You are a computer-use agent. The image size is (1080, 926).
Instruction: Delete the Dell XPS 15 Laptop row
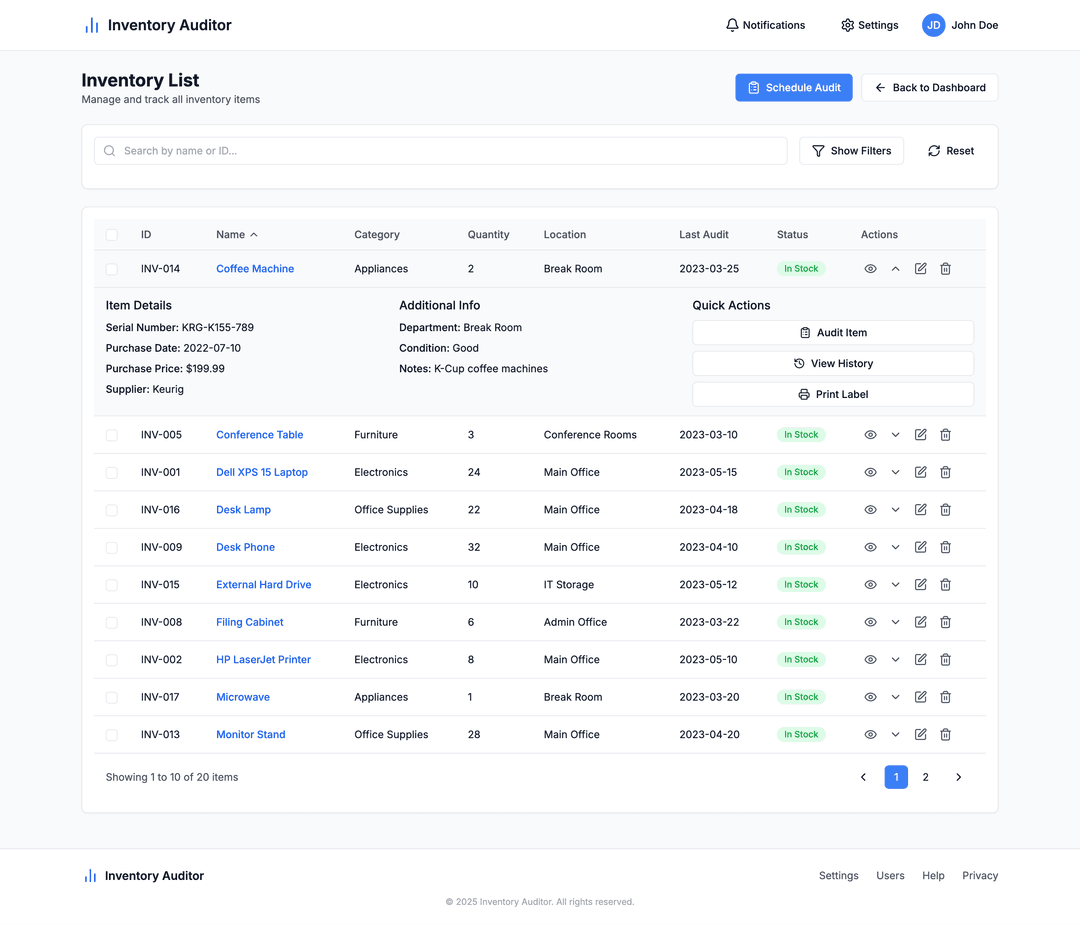click(x=945, y=472)
